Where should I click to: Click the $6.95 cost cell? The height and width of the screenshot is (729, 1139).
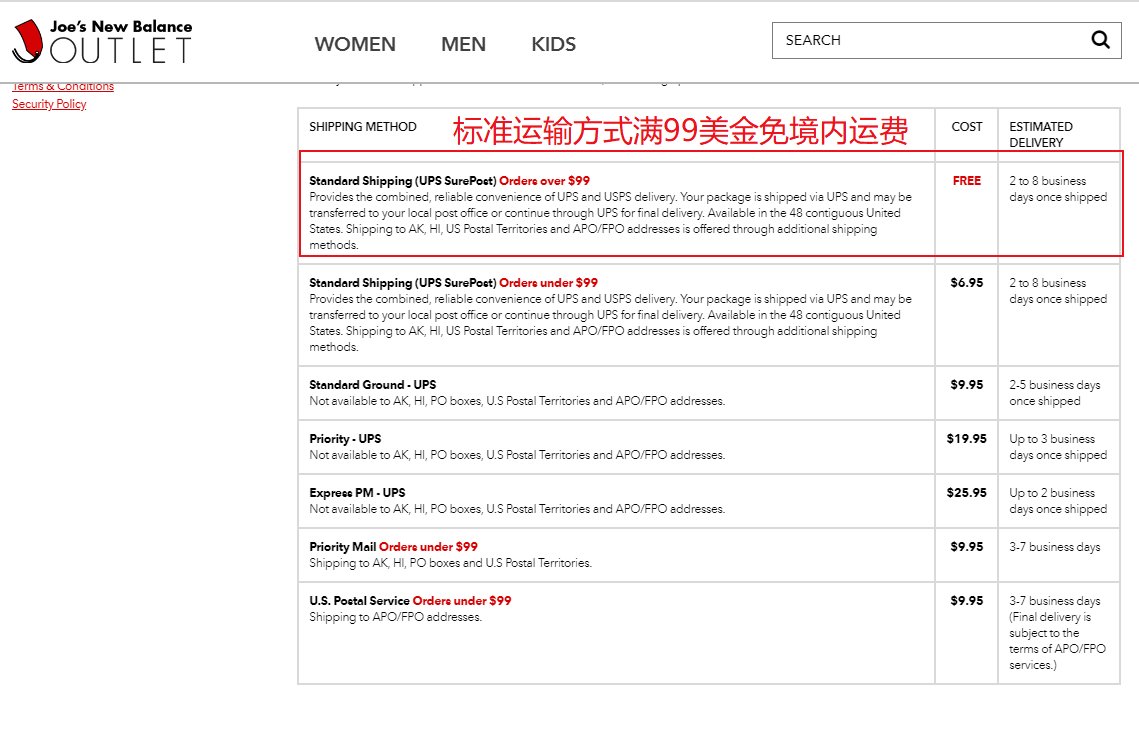966,282
